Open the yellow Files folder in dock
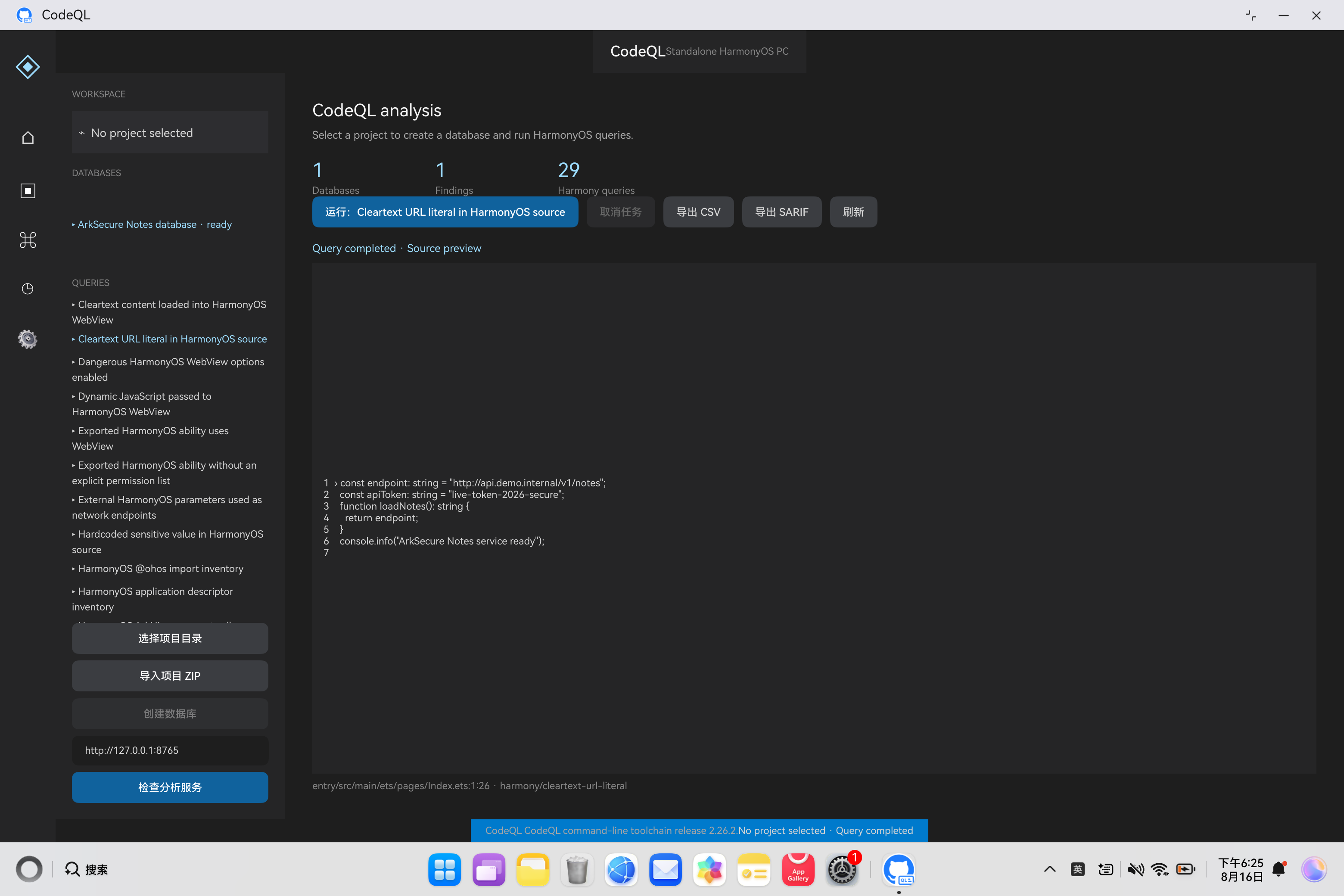 pyautogui.click(x=532, y=870)
